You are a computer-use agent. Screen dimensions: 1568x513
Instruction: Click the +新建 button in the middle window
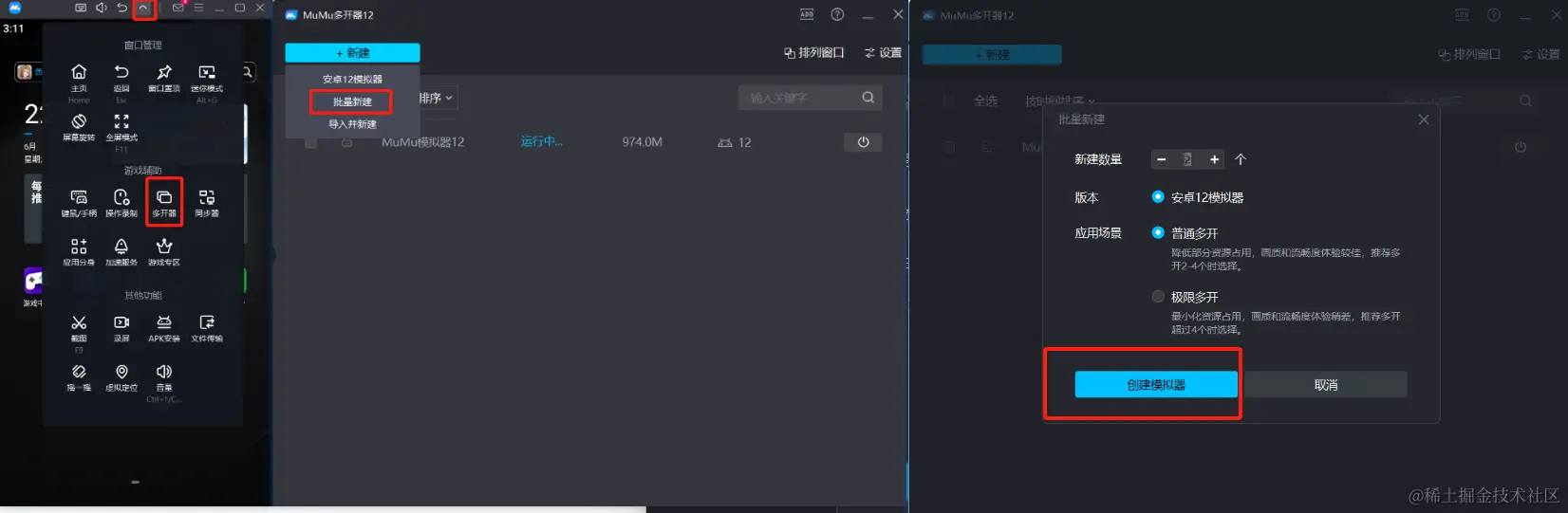(x=352, y=53)
